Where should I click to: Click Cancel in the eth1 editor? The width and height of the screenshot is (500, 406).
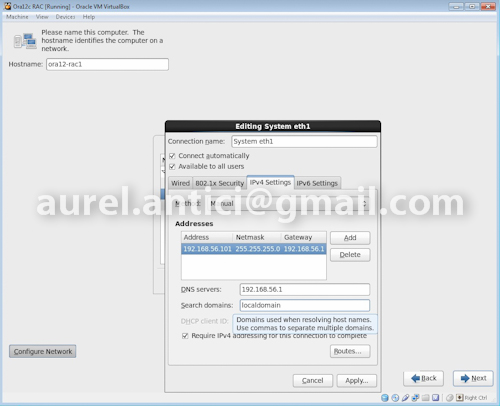(313, 381)
